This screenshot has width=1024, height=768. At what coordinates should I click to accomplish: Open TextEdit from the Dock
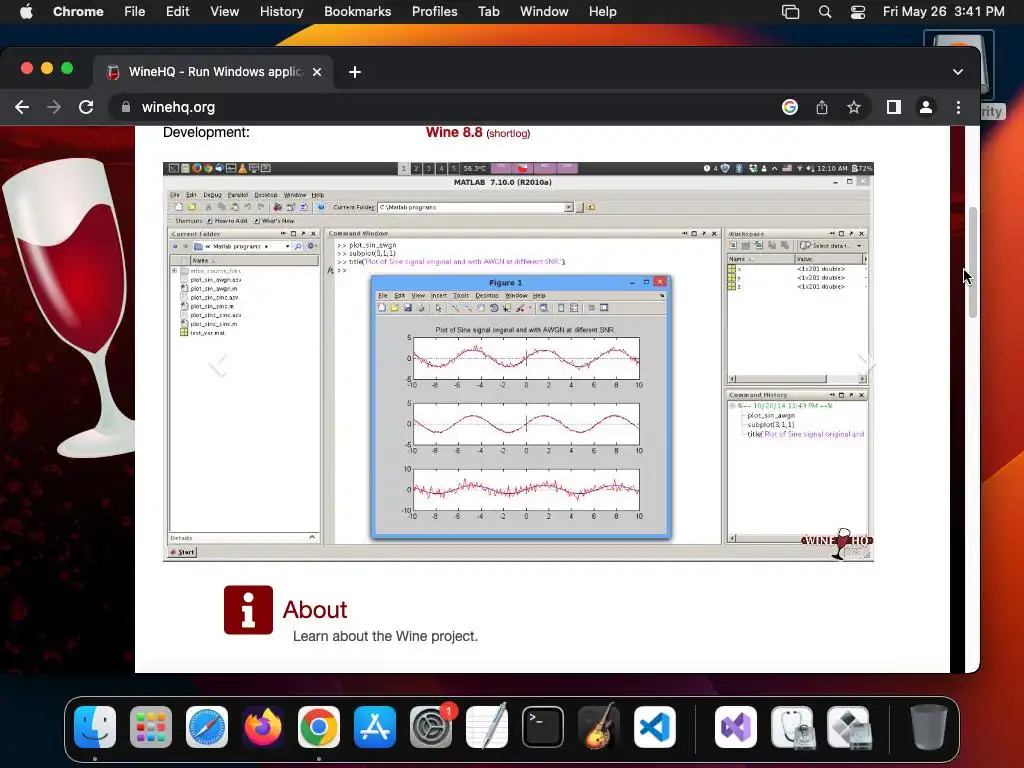point(487,727)
